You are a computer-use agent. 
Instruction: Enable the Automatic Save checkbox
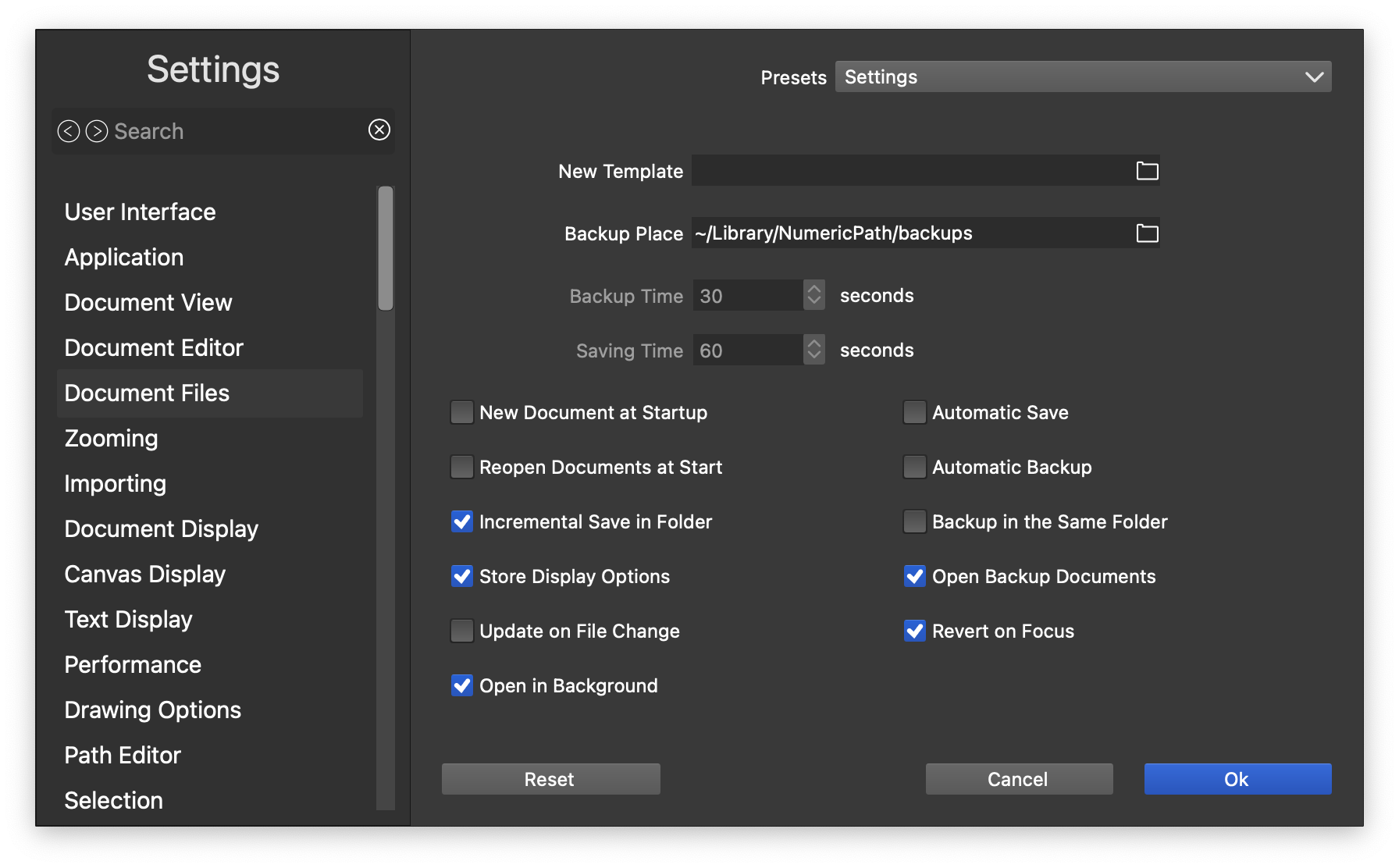[x=914, y=412]
